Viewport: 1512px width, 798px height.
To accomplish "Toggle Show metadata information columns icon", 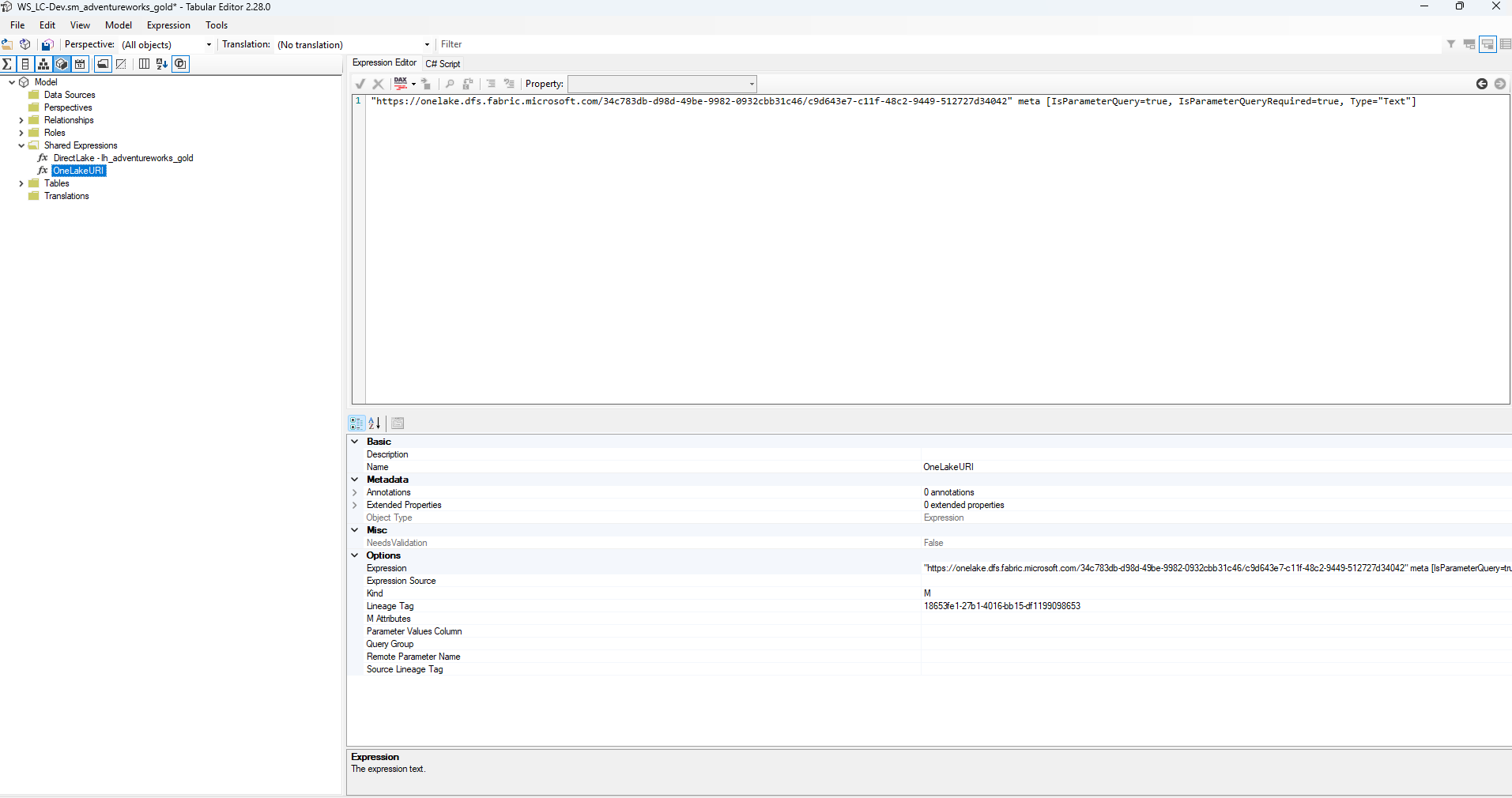I will [144, 64].
